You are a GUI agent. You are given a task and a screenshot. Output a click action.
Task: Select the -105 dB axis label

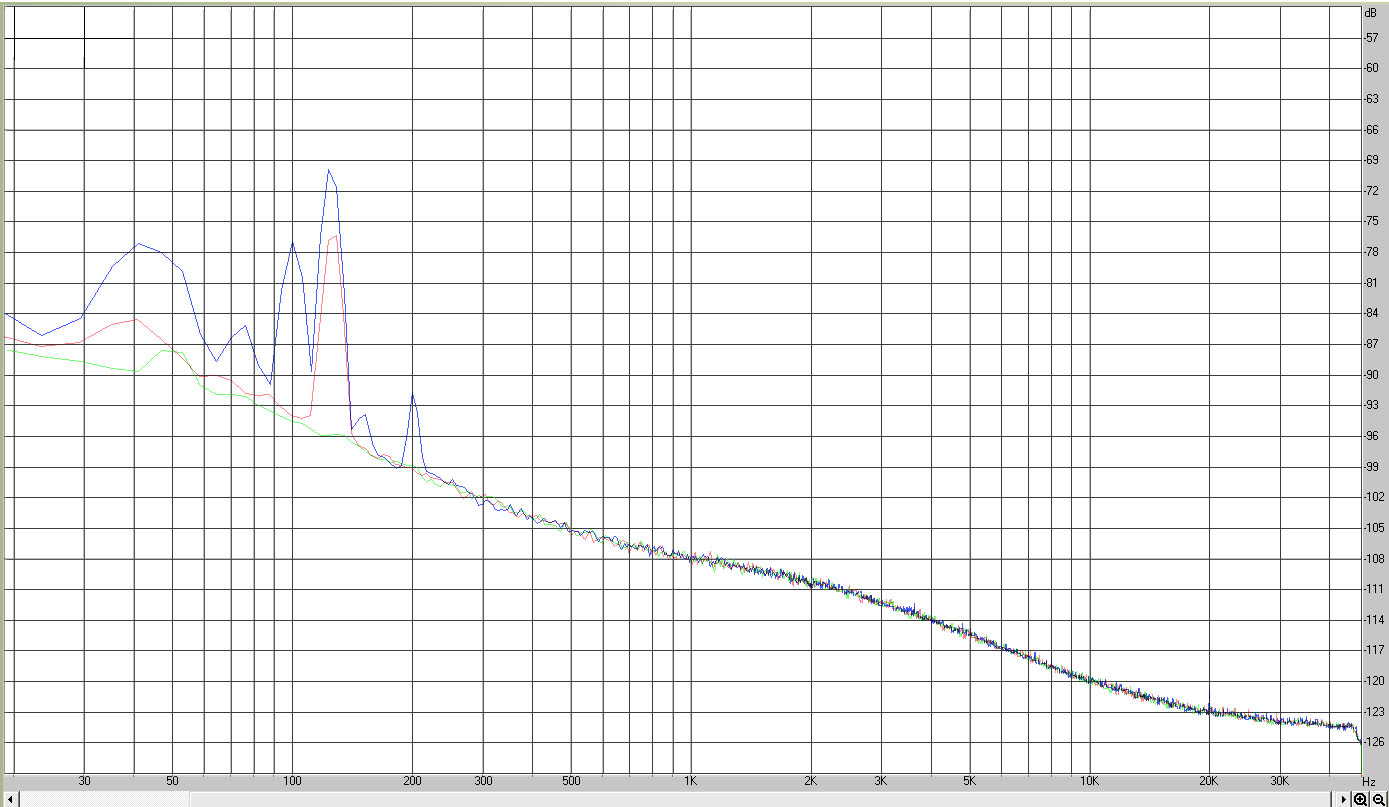pyautogui.click(x=1374, y=528)
